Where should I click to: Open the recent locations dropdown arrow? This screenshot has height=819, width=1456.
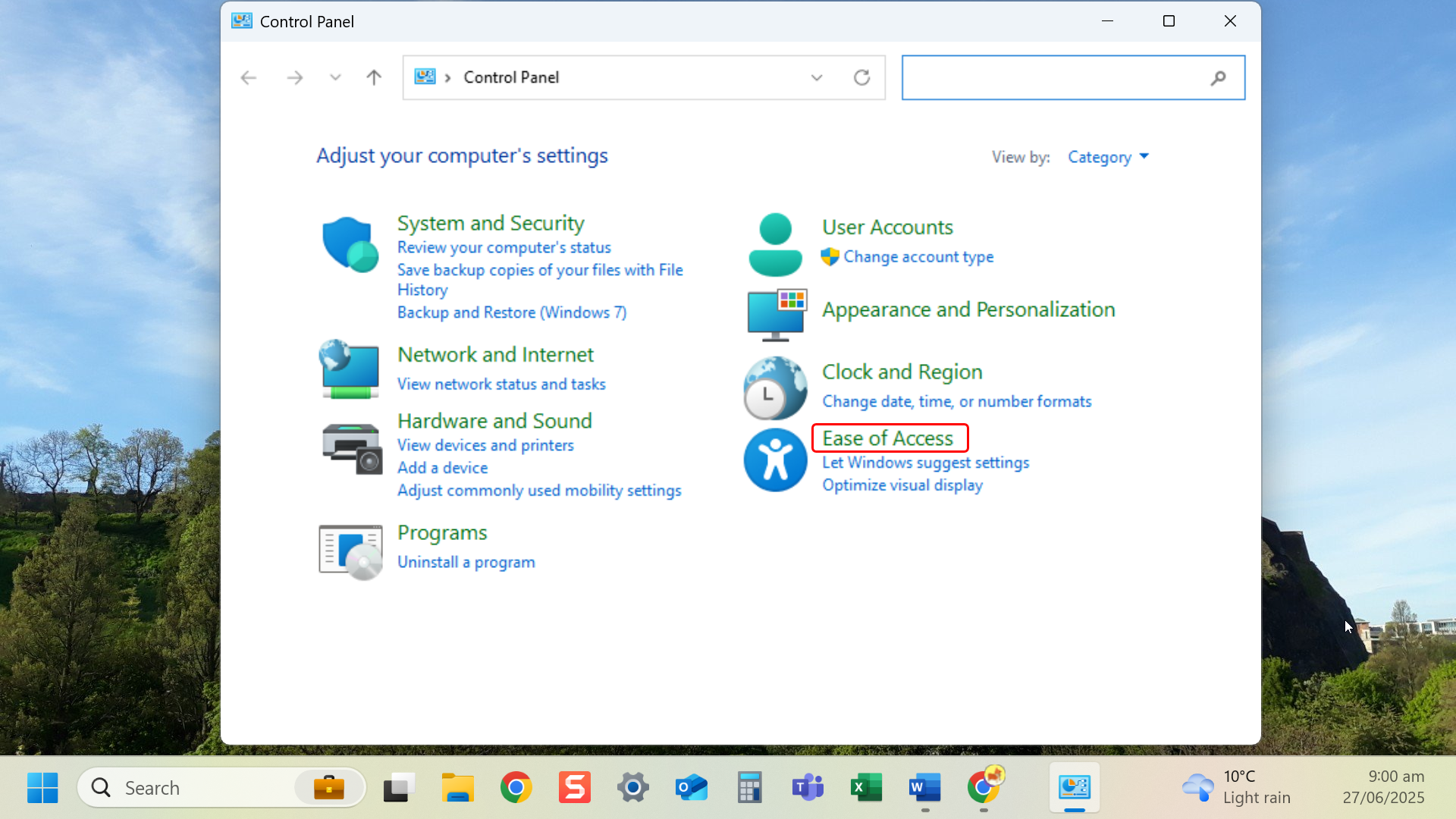[335, 77]
